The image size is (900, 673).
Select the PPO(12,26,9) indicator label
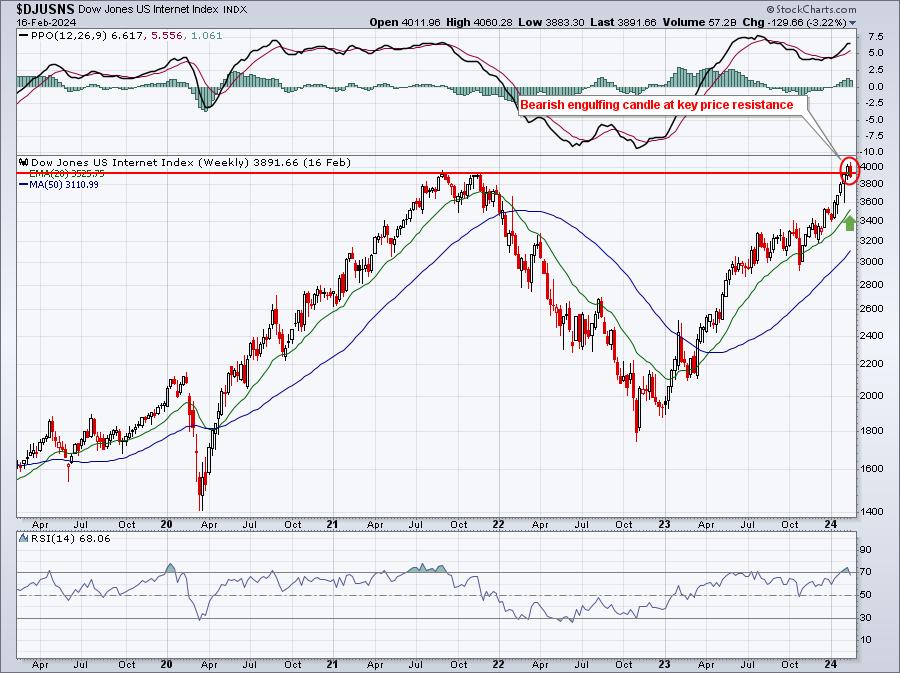pos(69,36)
